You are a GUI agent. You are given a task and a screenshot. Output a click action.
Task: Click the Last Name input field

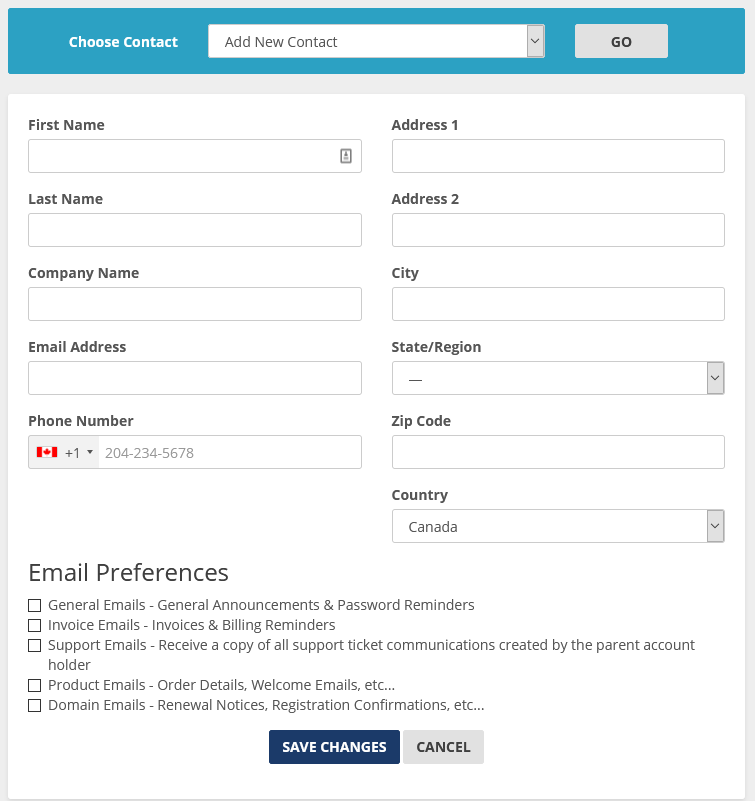click(x=194, y=230)
